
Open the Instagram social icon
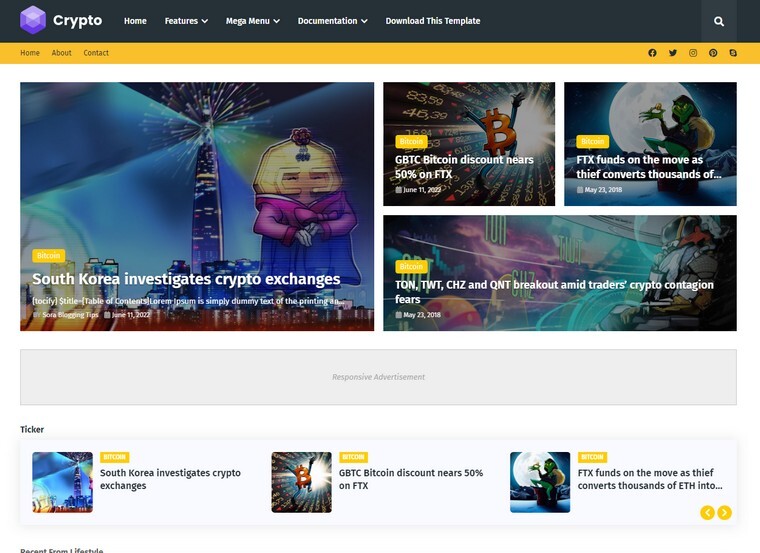(693, 53)
